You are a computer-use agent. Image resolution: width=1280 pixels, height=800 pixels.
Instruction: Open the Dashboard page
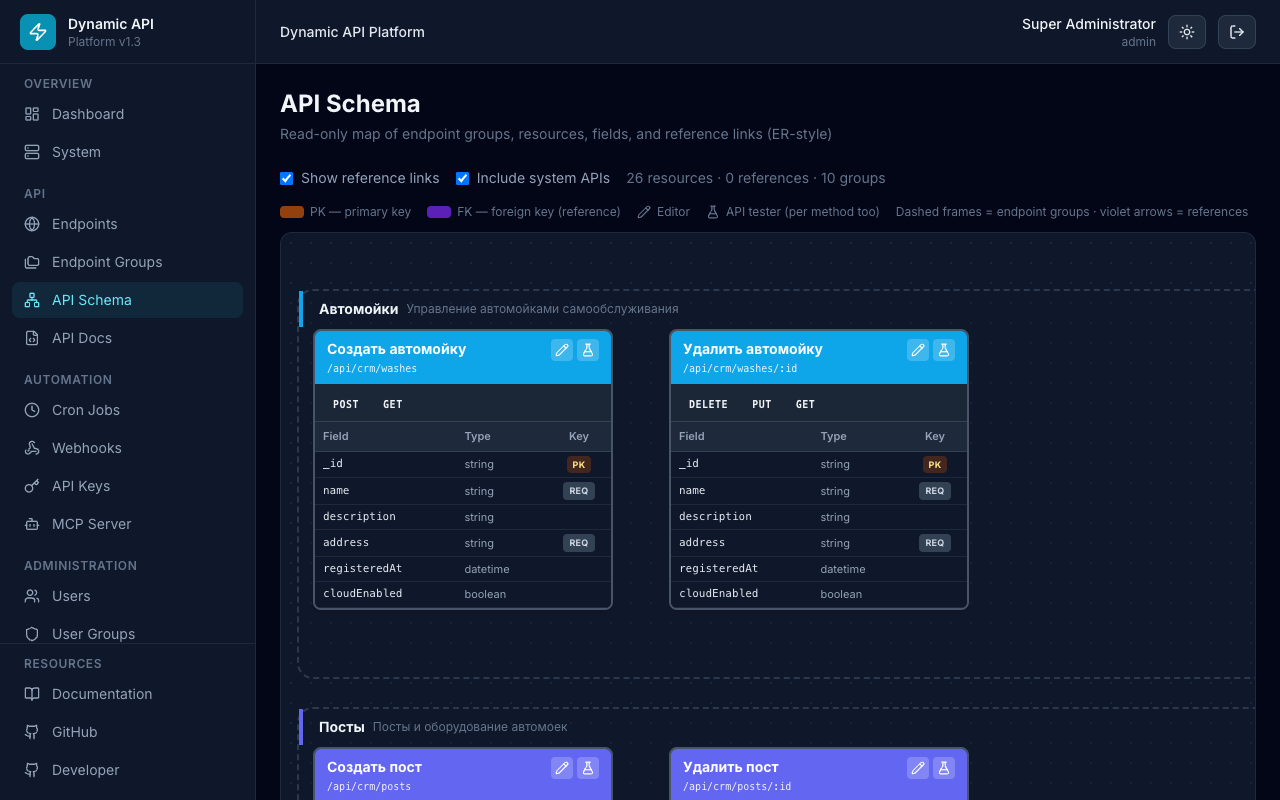[x=127, y=114]
